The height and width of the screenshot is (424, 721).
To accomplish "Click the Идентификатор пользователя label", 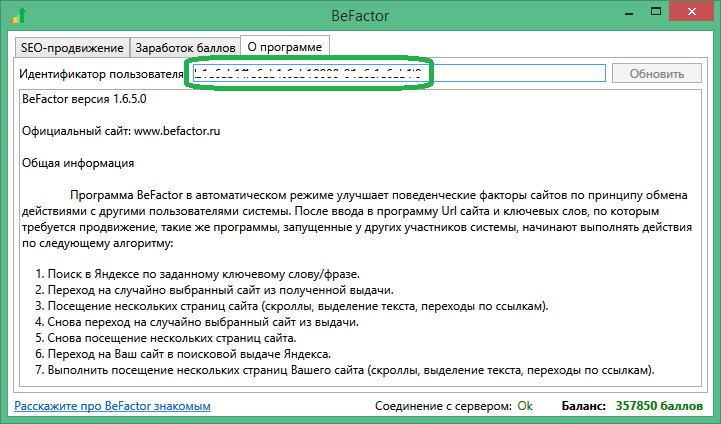I will pos(101,74).
